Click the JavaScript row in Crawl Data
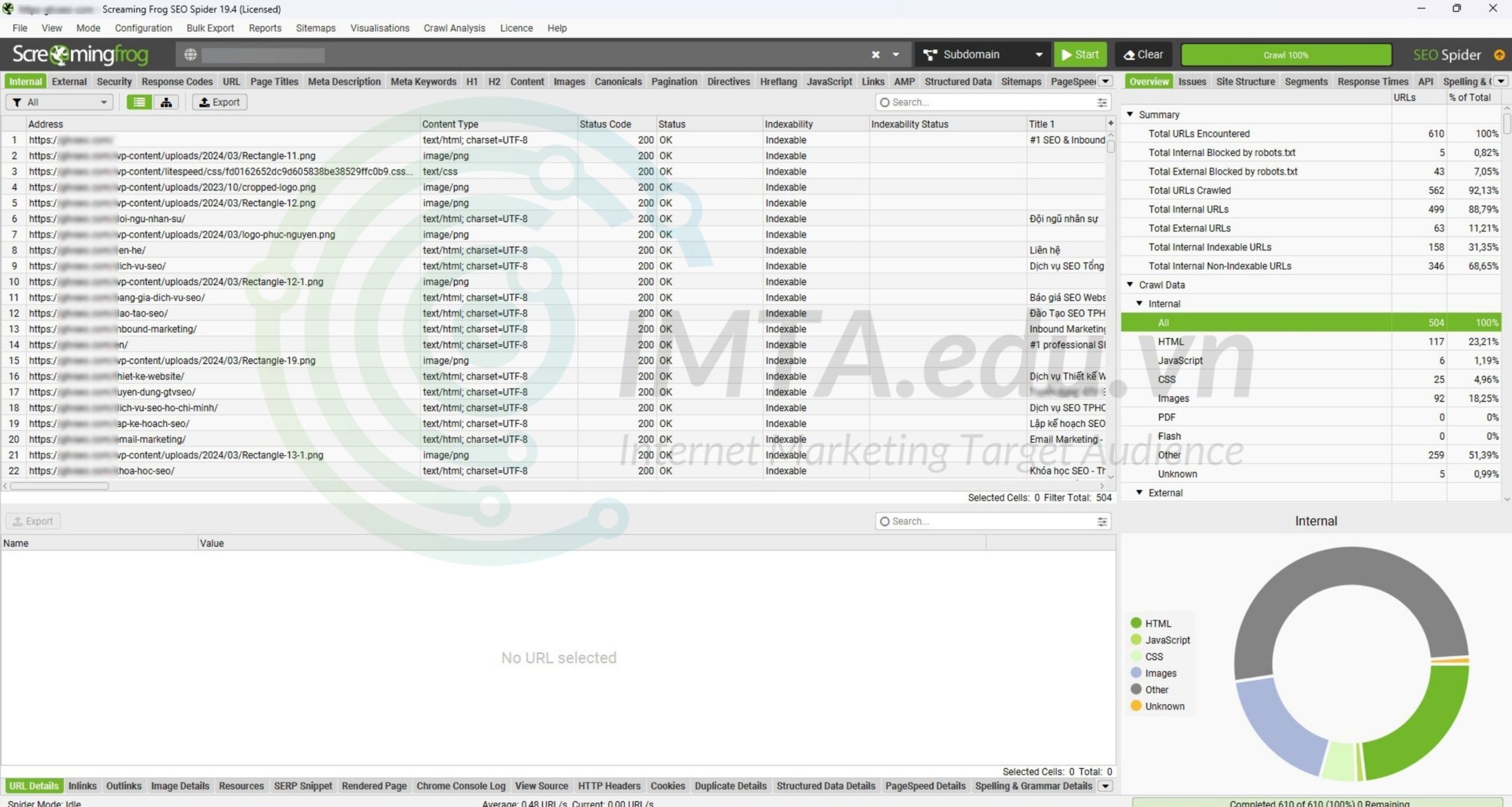The height and width of the screenshot is (807, 1512). coord(1311,360)
